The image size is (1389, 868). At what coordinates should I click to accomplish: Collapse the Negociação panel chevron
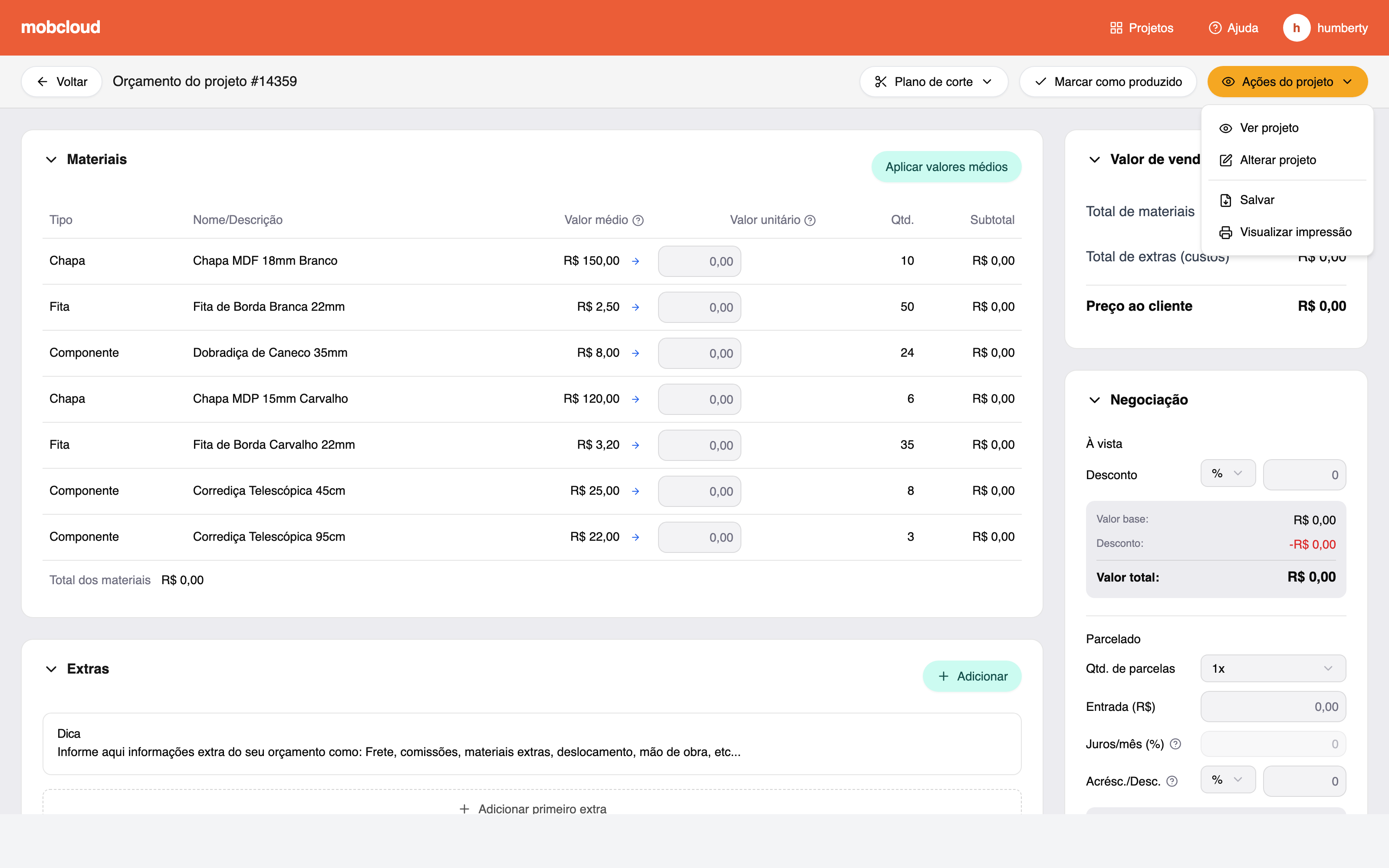1095,400
